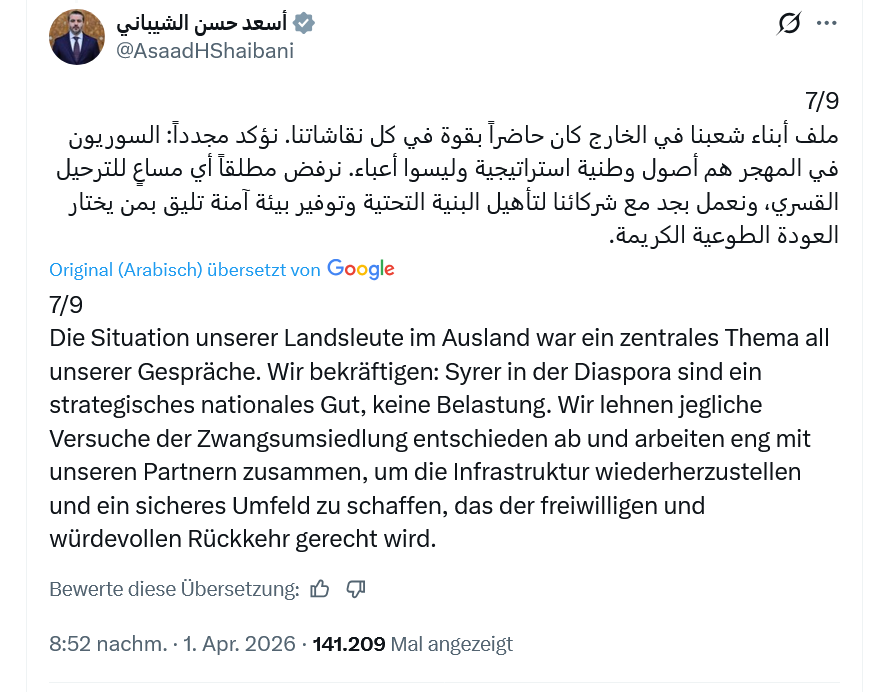876x692 pixels.
Task: Click the "Bewerte diese Übersetzung:" label
Action: point(174,589)
